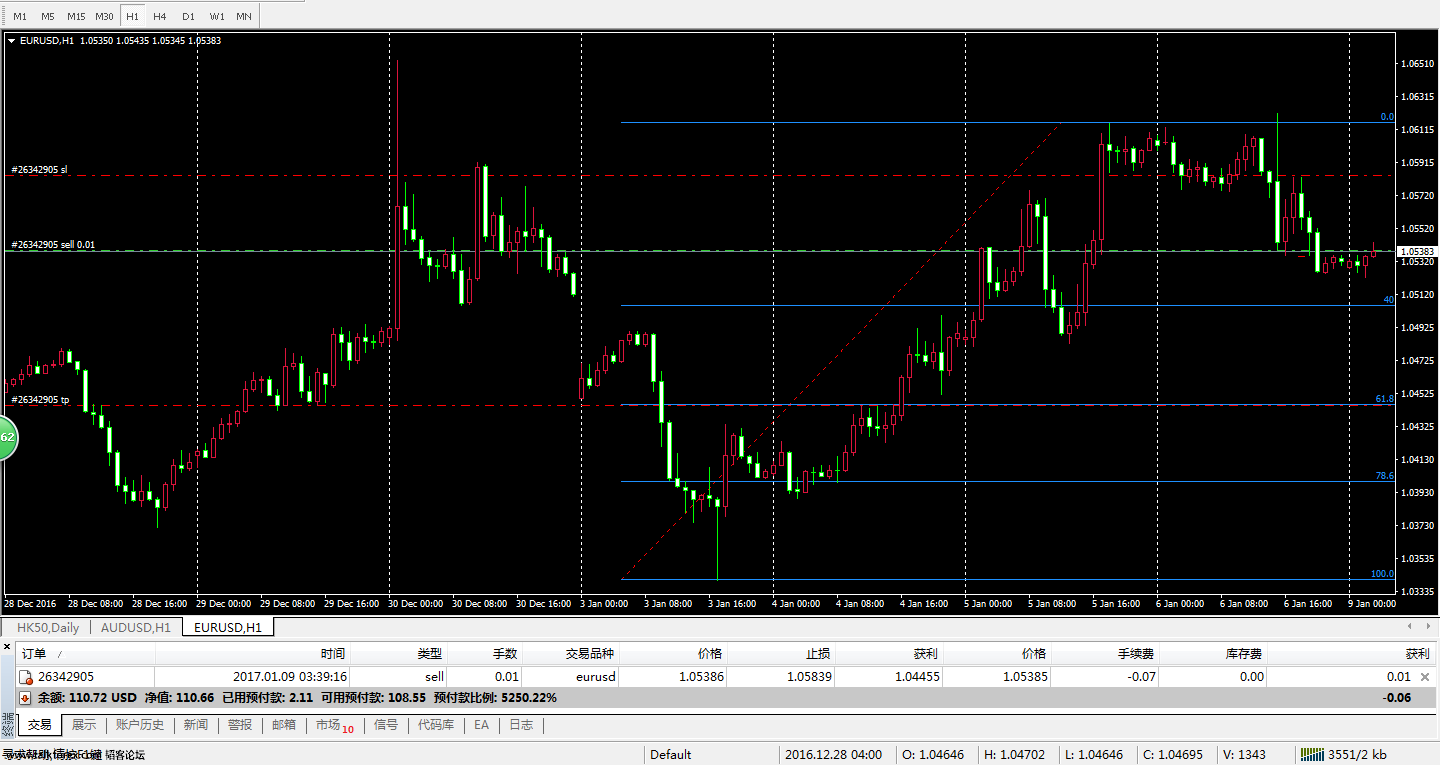Click the connection status bars icon

(1311, 754)
